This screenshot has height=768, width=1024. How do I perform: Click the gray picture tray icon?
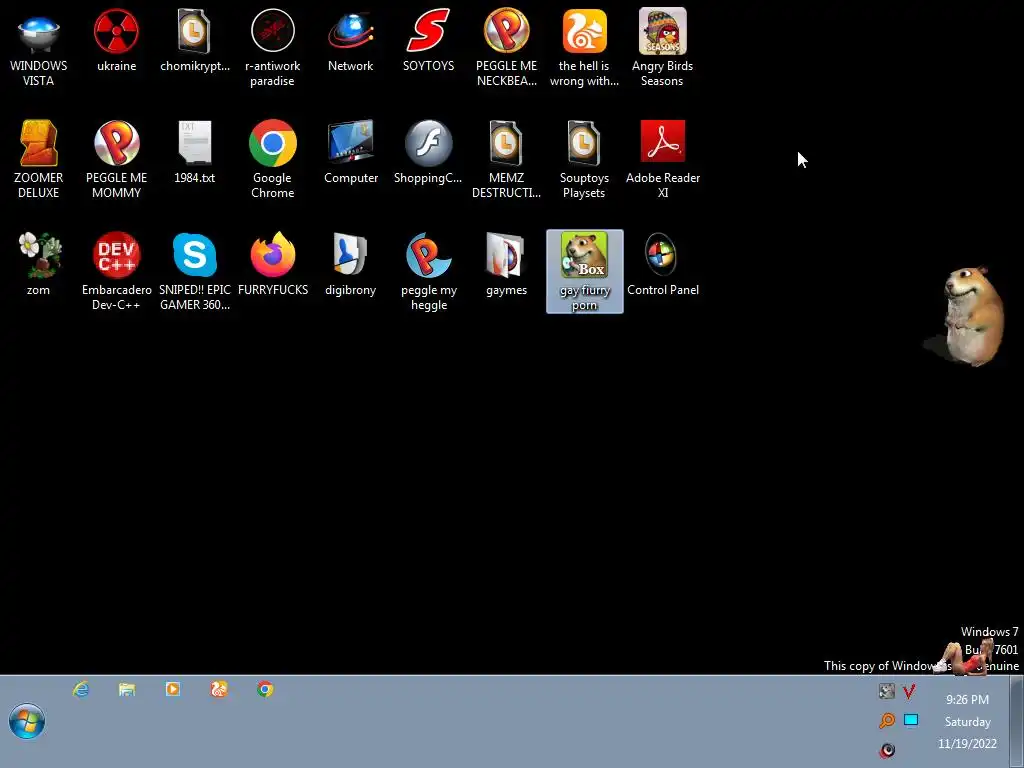(886, 691)
